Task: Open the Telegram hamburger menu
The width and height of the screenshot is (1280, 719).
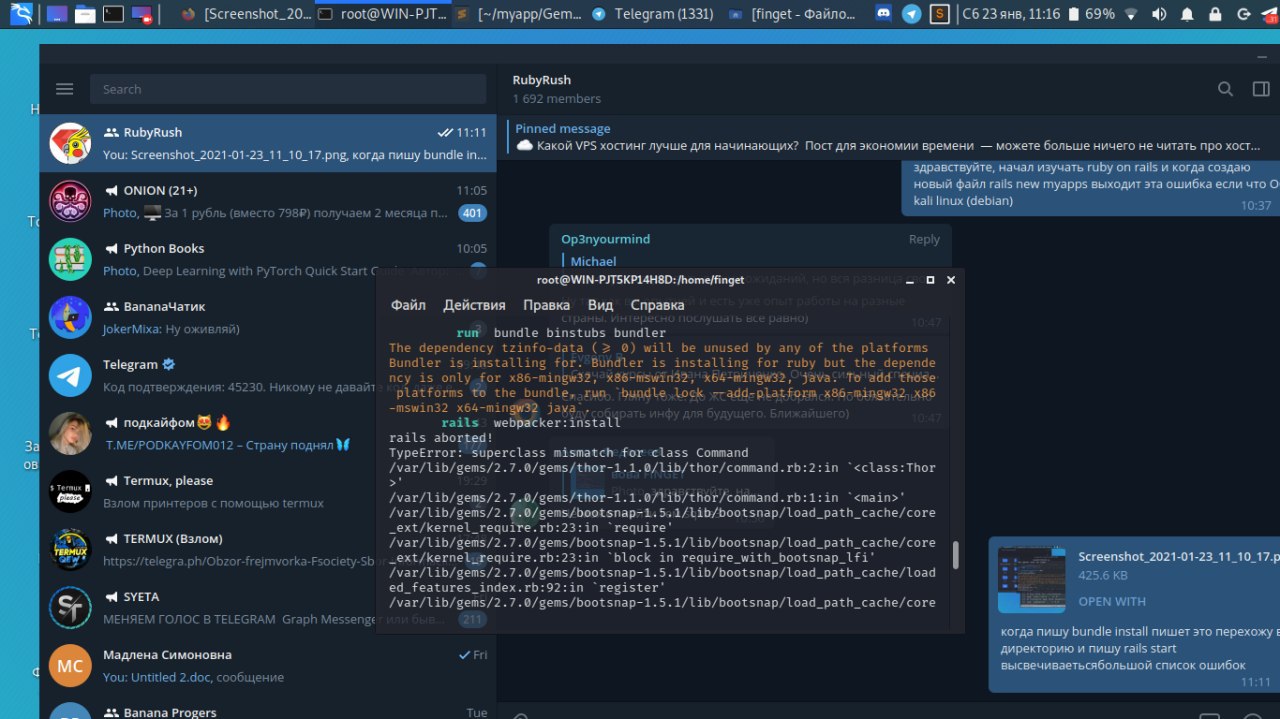Action: [65, 89]
